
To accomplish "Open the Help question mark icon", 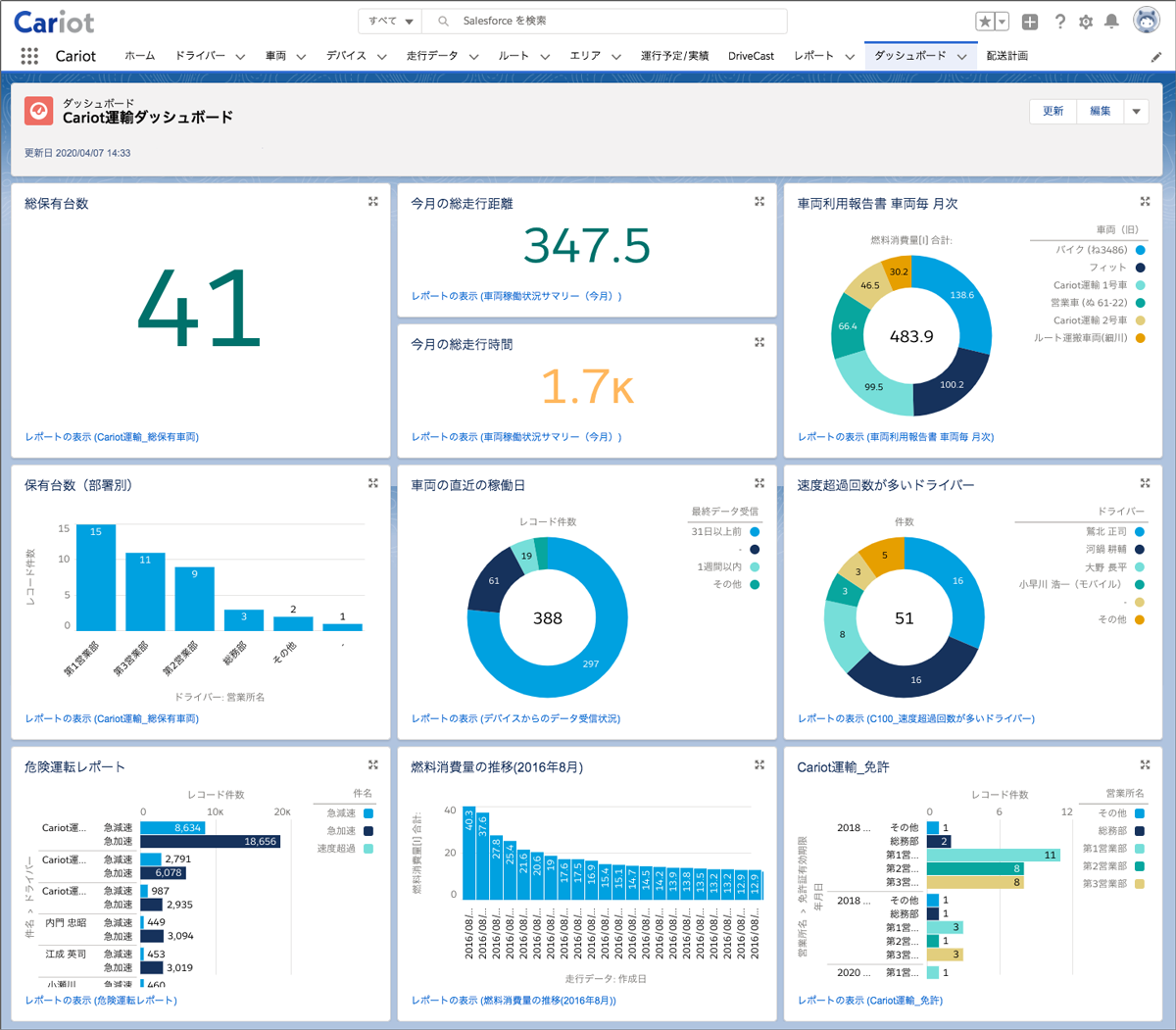I will [1059, 22].
